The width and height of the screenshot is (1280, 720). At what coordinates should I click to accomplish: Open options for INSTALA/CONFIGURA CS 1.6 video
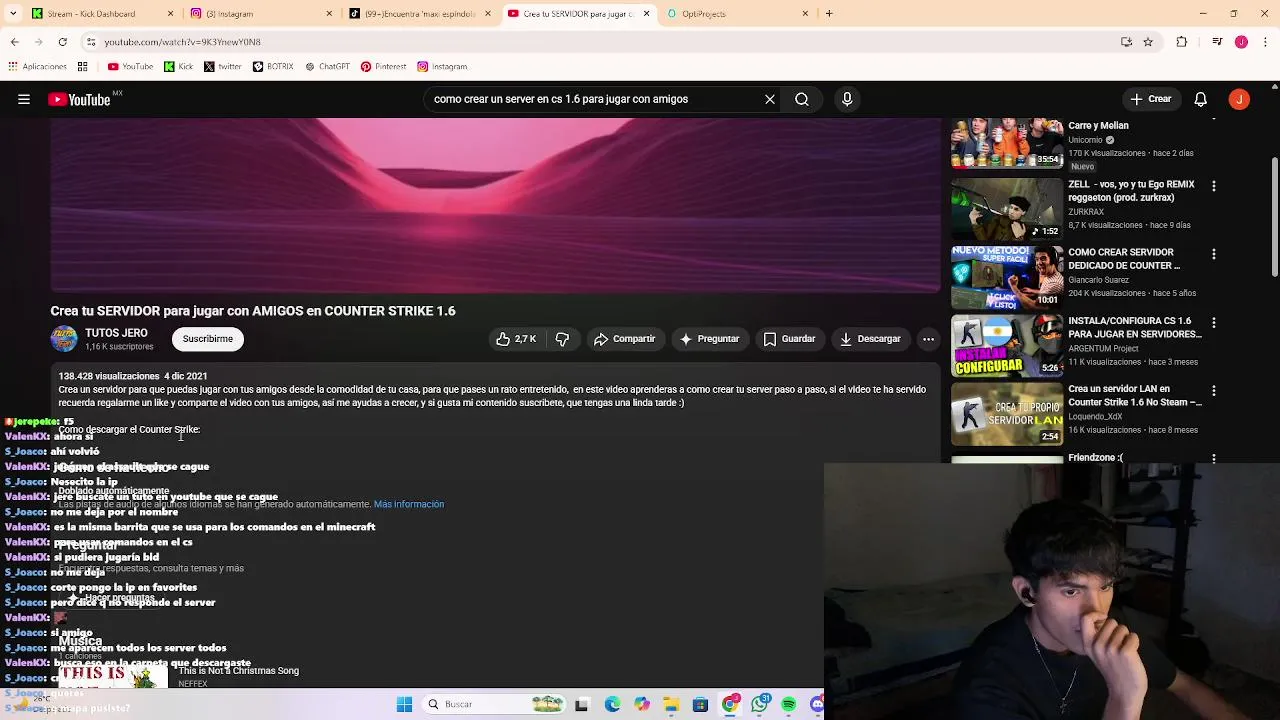1214,323
